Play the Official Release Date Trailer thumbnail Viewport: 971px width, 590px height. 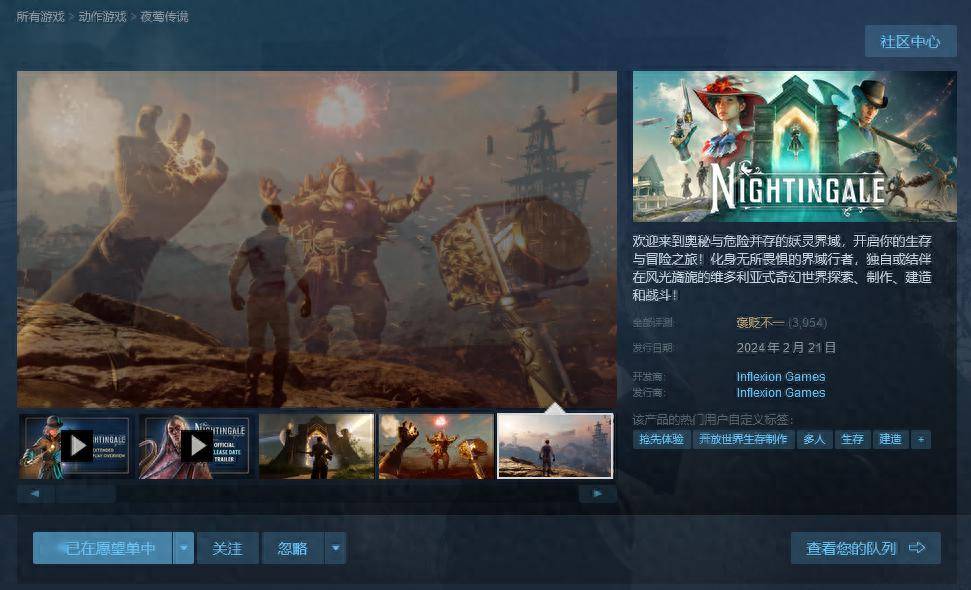coord(197,446)
